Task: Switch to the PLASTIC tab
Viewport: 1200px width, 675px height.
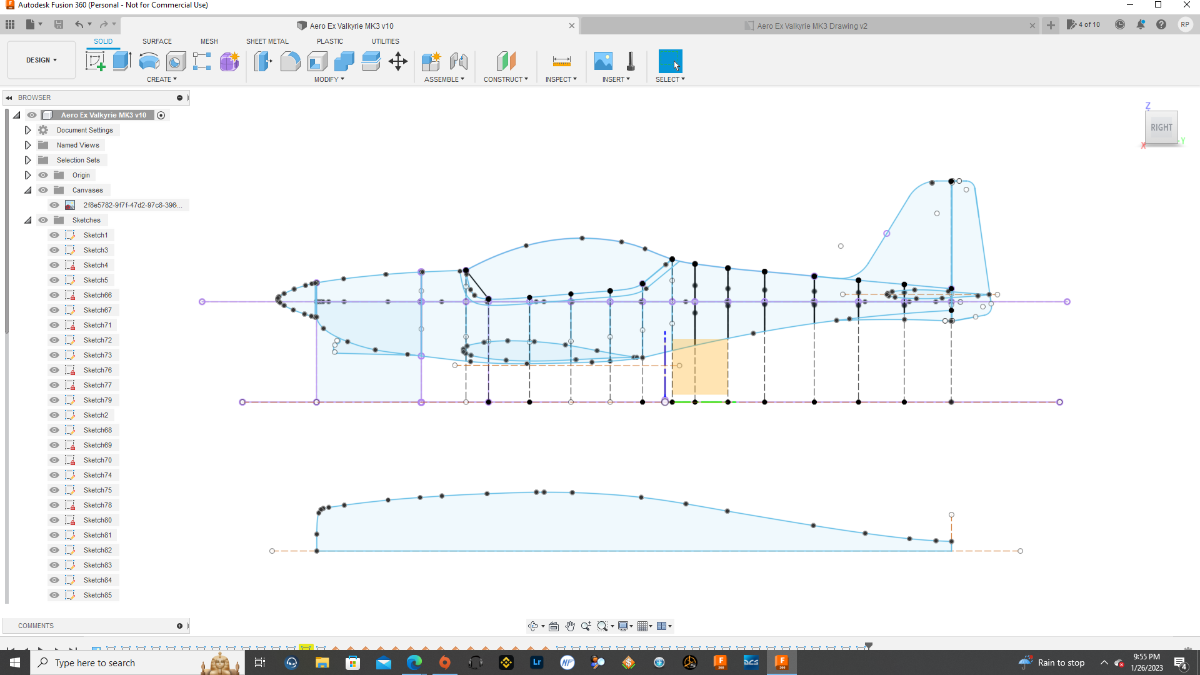Action: coord(330,41)
